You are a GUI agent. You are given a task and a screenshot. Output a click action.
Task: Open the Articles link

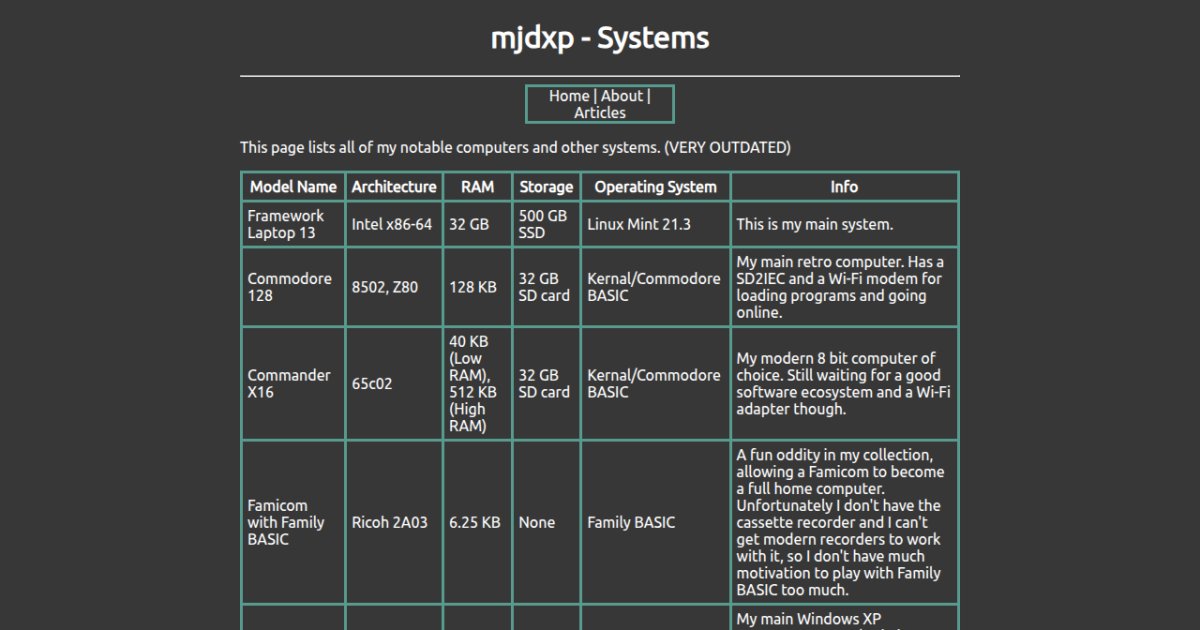[x=599, y=111]
